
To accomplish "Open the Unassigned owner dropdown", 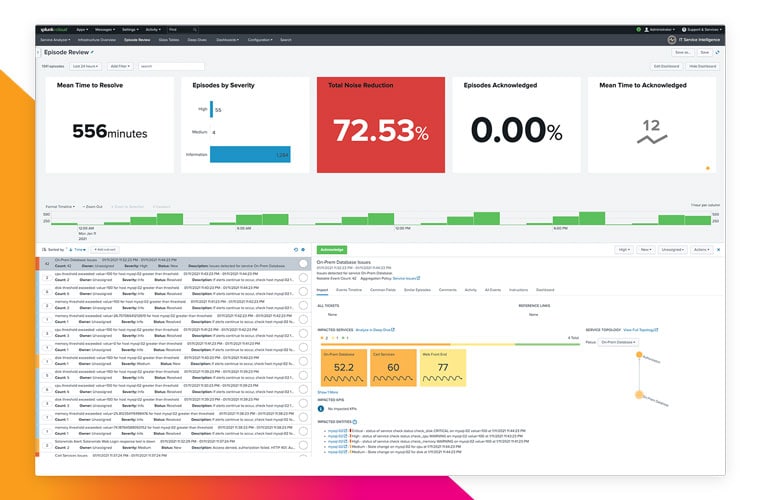I will point(673,250).
